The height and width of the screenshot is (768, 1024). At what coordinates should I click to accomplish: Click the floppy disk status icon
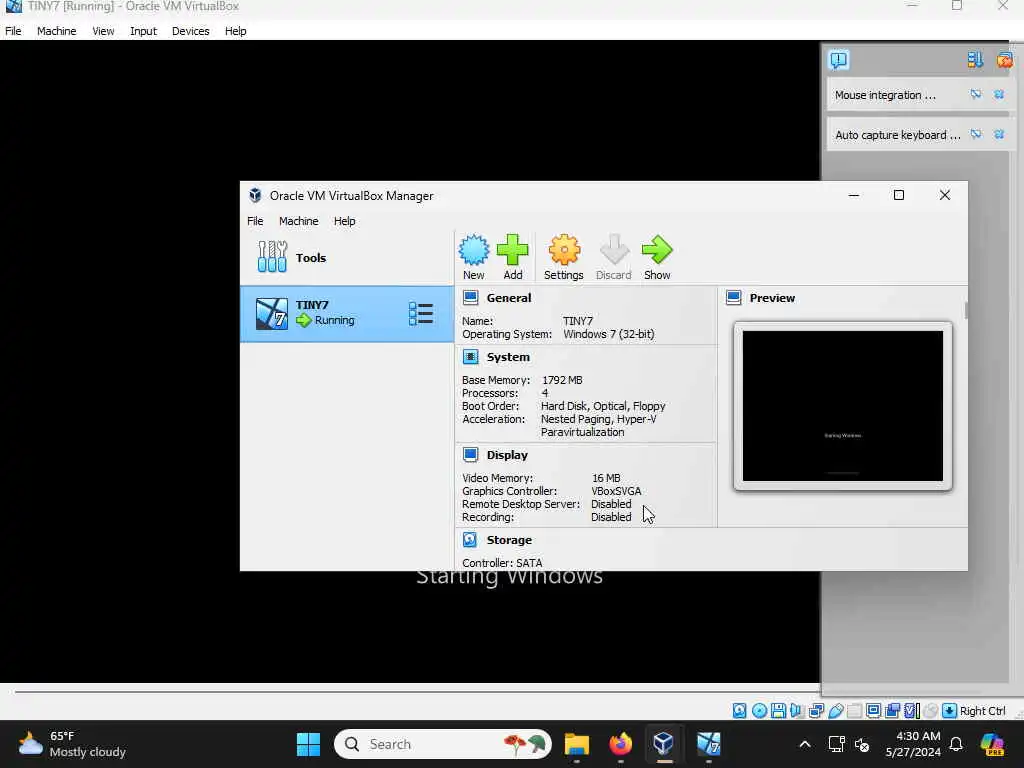tap(778, 711)
